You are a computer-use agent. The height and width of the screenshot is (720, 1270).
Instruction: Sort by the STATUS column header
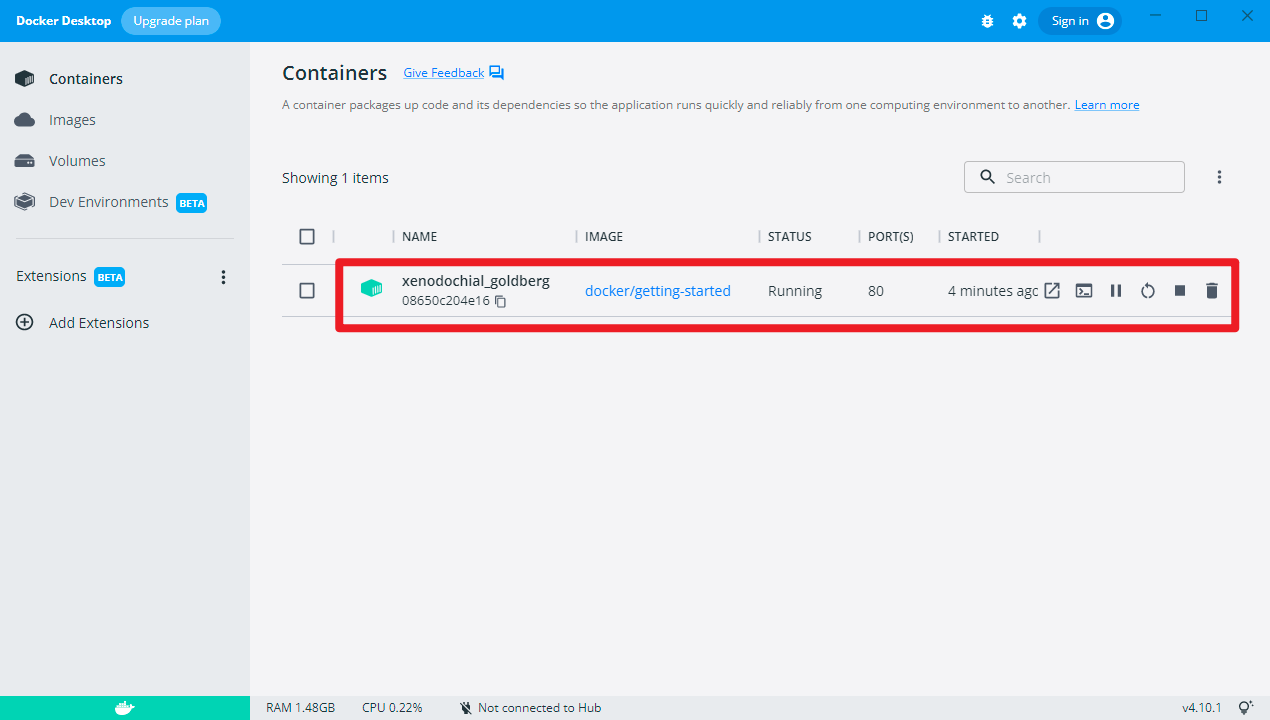(x=790, y=237)
